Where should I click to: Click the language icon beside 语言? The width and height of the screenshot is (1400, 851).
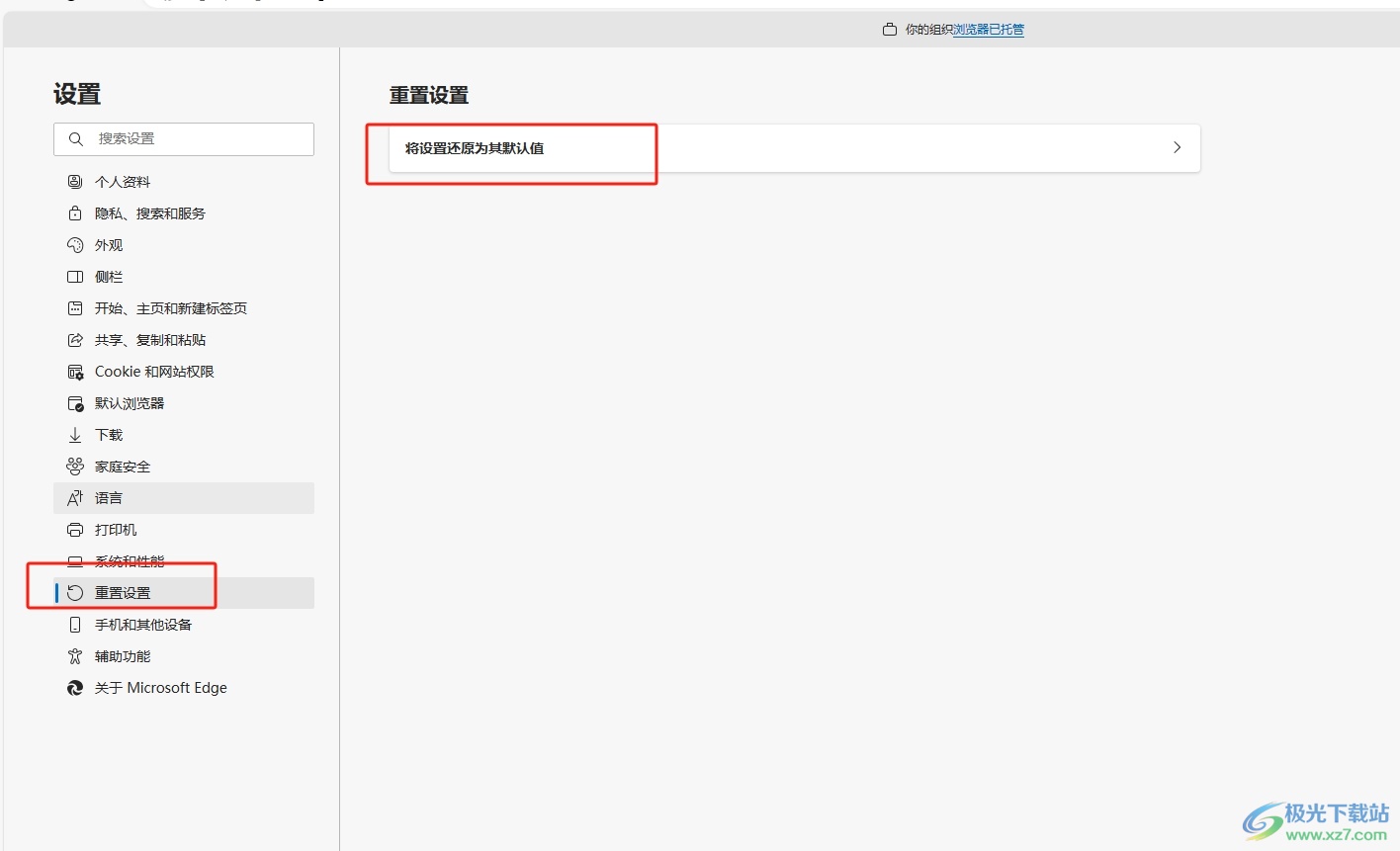pos(75,498)
